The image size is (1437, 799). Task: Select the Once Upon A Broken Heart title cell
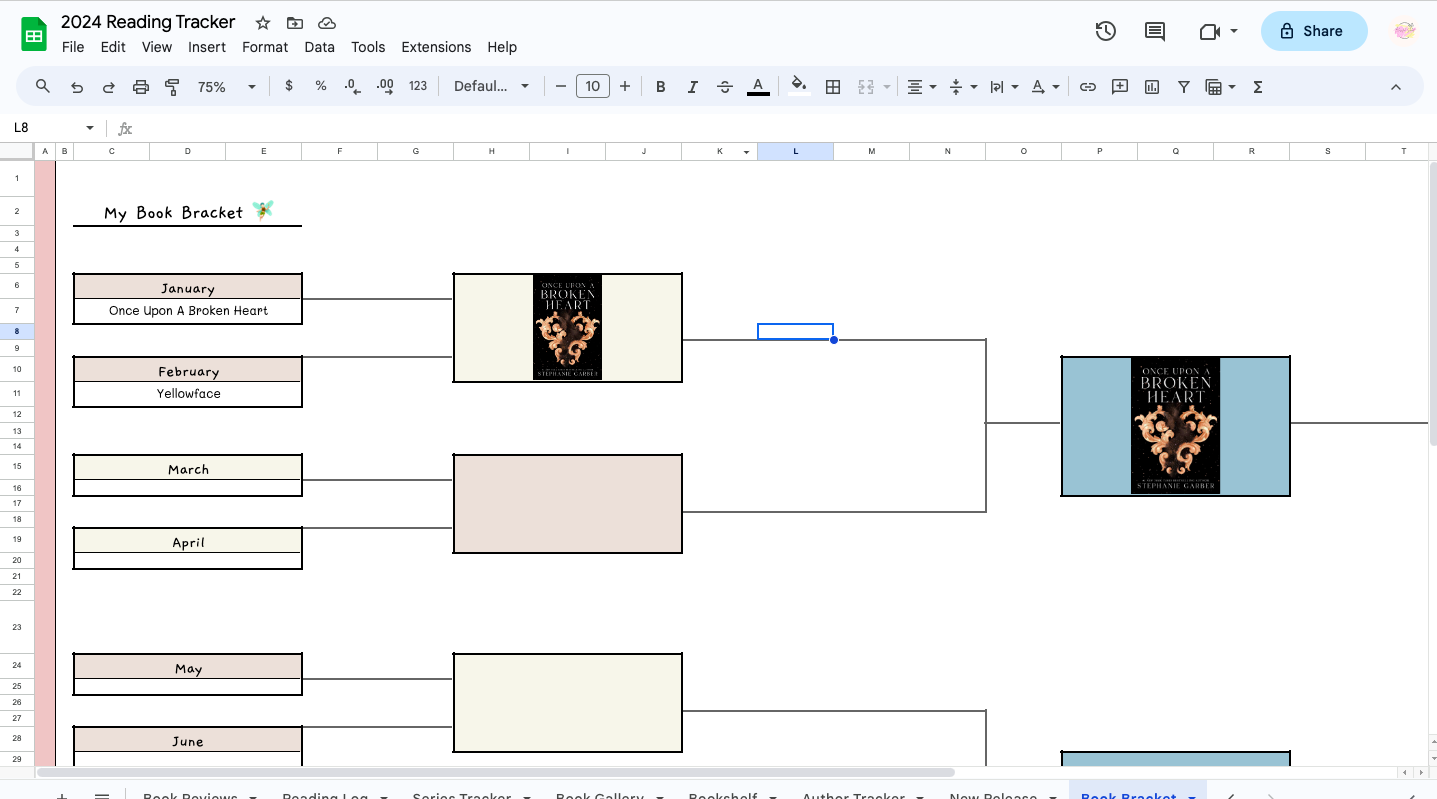click(188, 311)
